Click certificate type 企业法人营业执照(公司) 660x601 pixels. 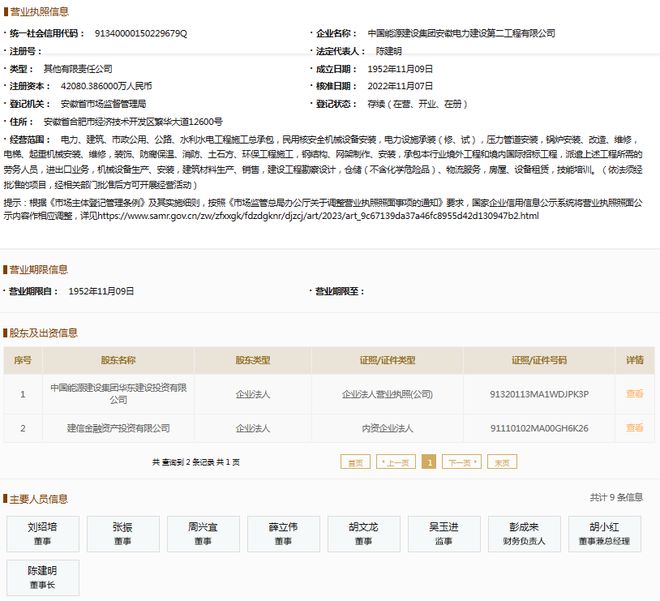(387, 394)
